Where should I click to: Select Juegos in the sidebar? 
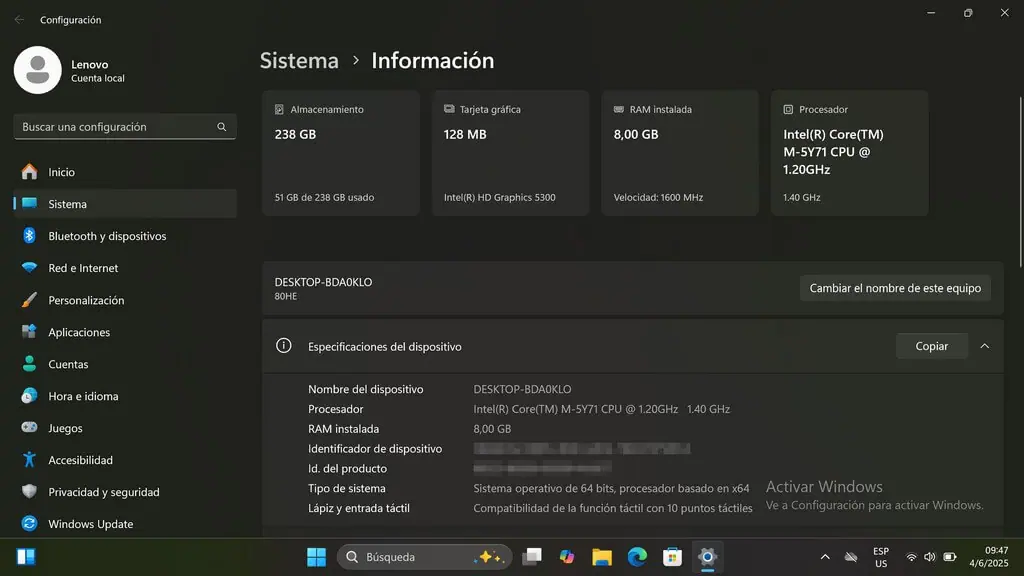125,428
